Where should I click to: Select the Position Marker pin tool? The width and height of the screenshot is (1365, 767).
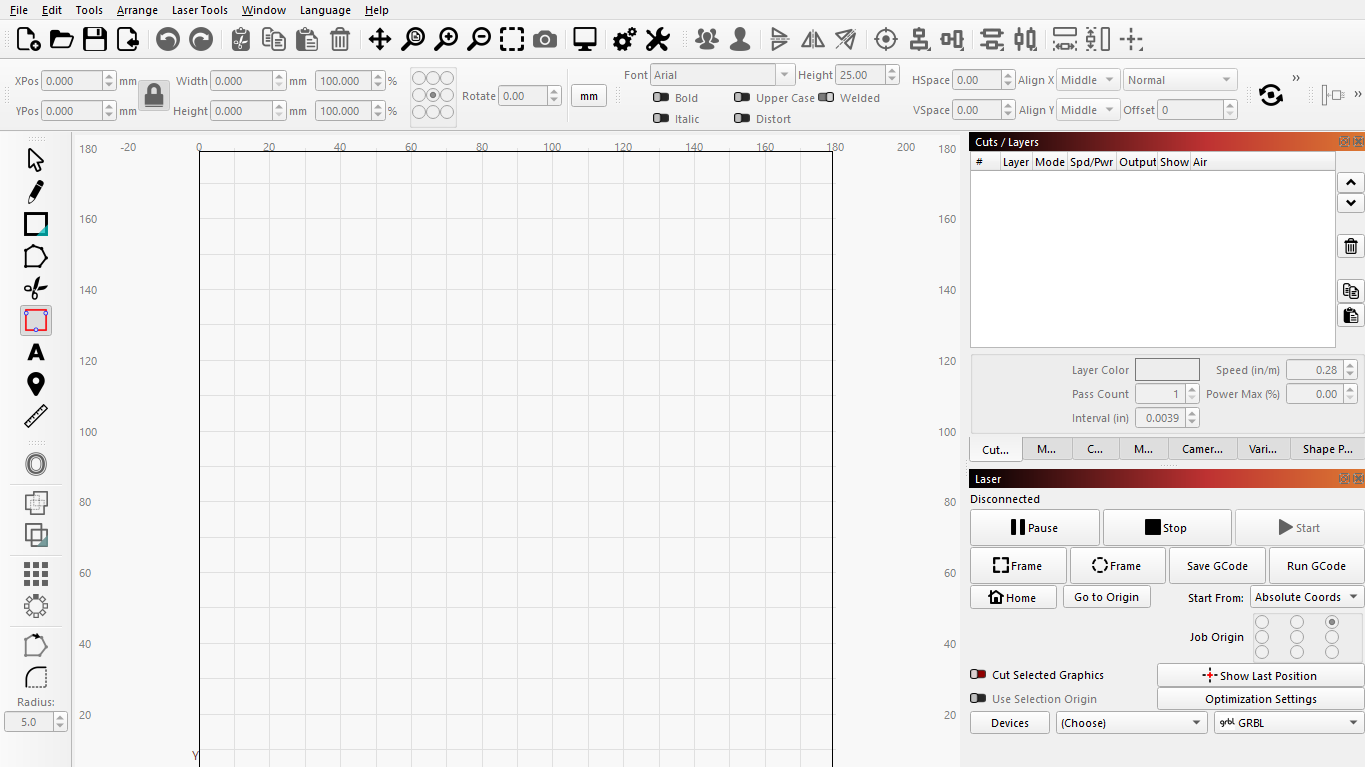pyautogui.click(x=36, y=384)
